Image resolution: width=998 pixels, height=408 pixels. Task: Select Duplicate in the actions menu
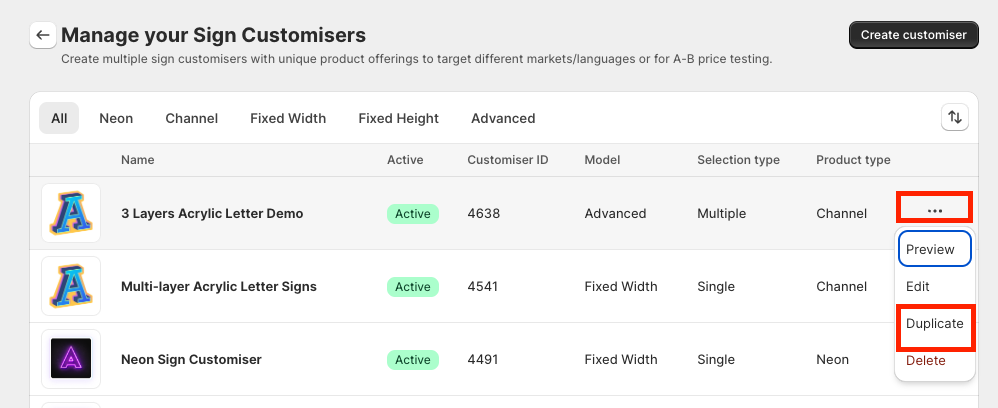pyautogui.click(x=934, y=324)
